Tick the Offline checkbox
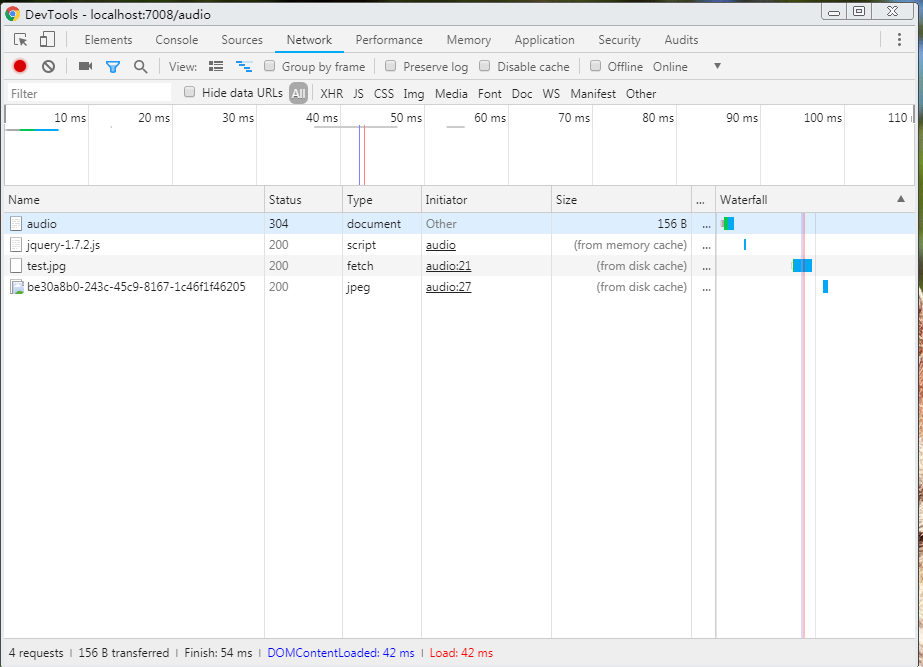923x667 pixels. [596, 66]
